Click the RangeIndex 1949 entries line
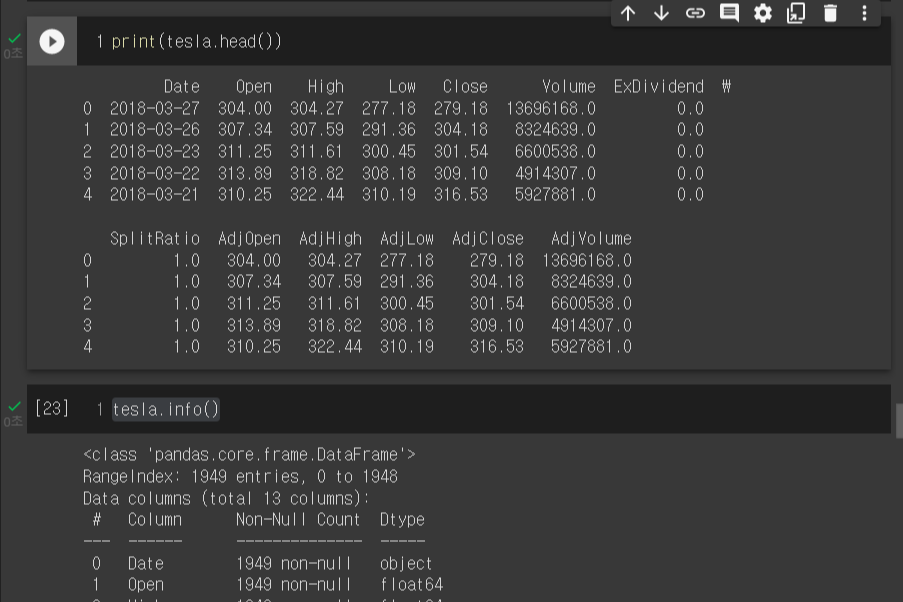This screenshot has width=903, height=602. click(240, 476)
